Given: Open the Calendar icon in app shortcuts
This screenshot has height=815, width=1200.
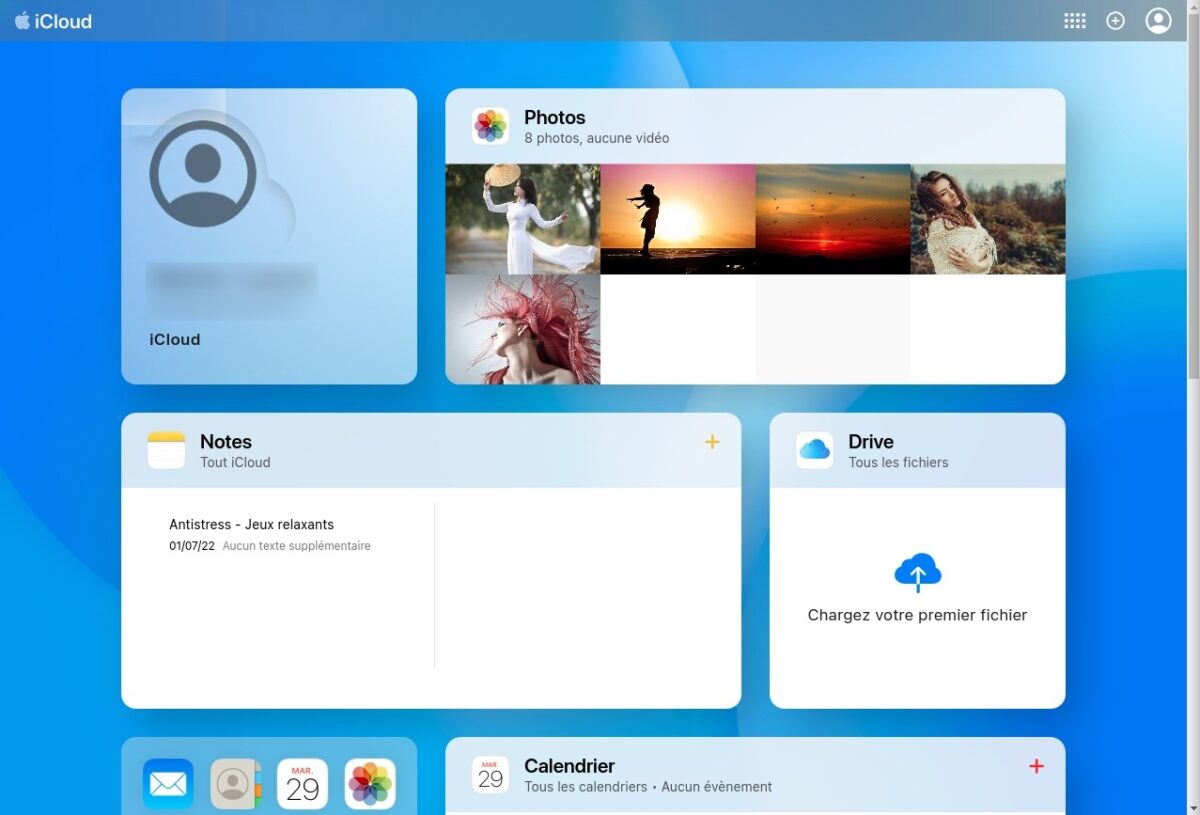Looking at the screenshot, I should (x=302, y=784).
